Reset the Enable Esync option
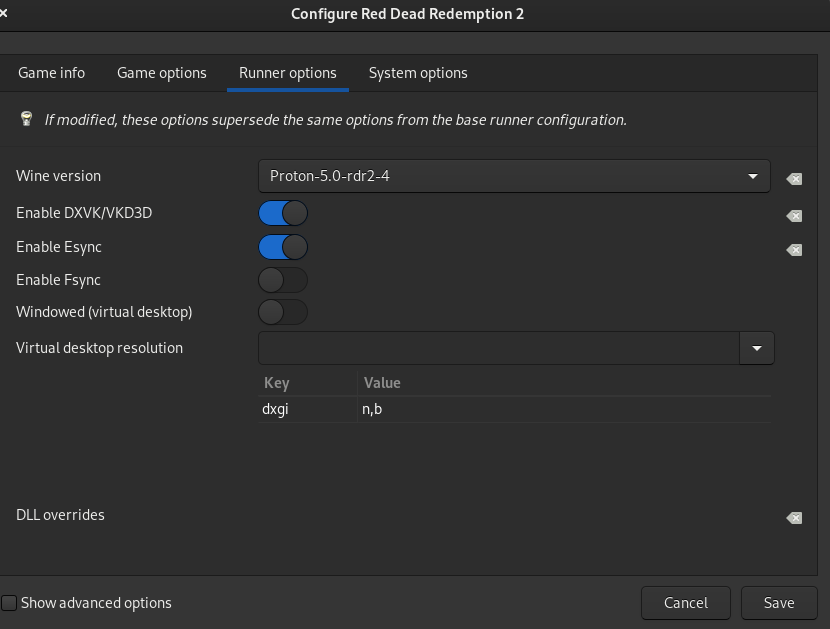The height and width of the screenshot is (629, 830). [x=794, y=249]
